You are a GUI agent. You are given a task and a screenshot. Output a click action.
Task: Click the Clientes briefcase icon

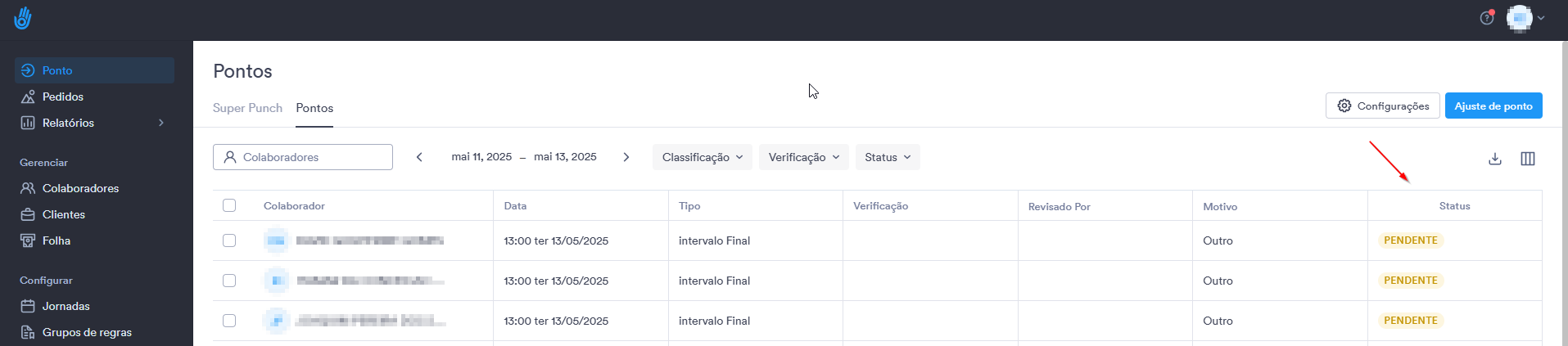(28, 214)
